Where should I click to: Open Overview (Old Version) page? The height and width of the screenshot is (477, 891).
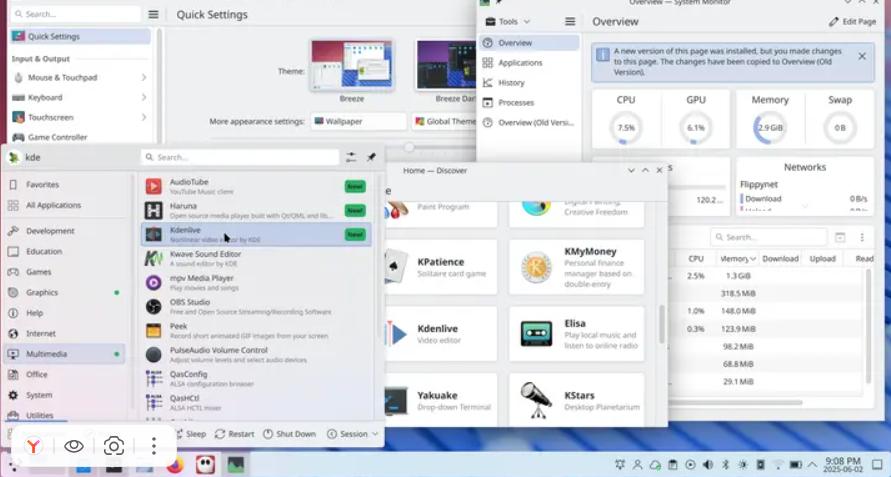click(x=530, y=122)
